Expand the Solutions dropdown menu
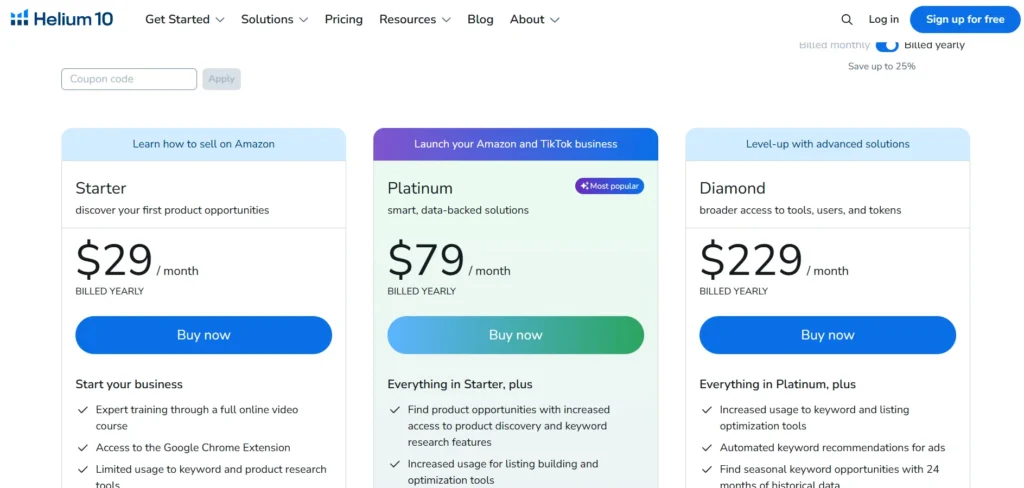 (274, 19)
